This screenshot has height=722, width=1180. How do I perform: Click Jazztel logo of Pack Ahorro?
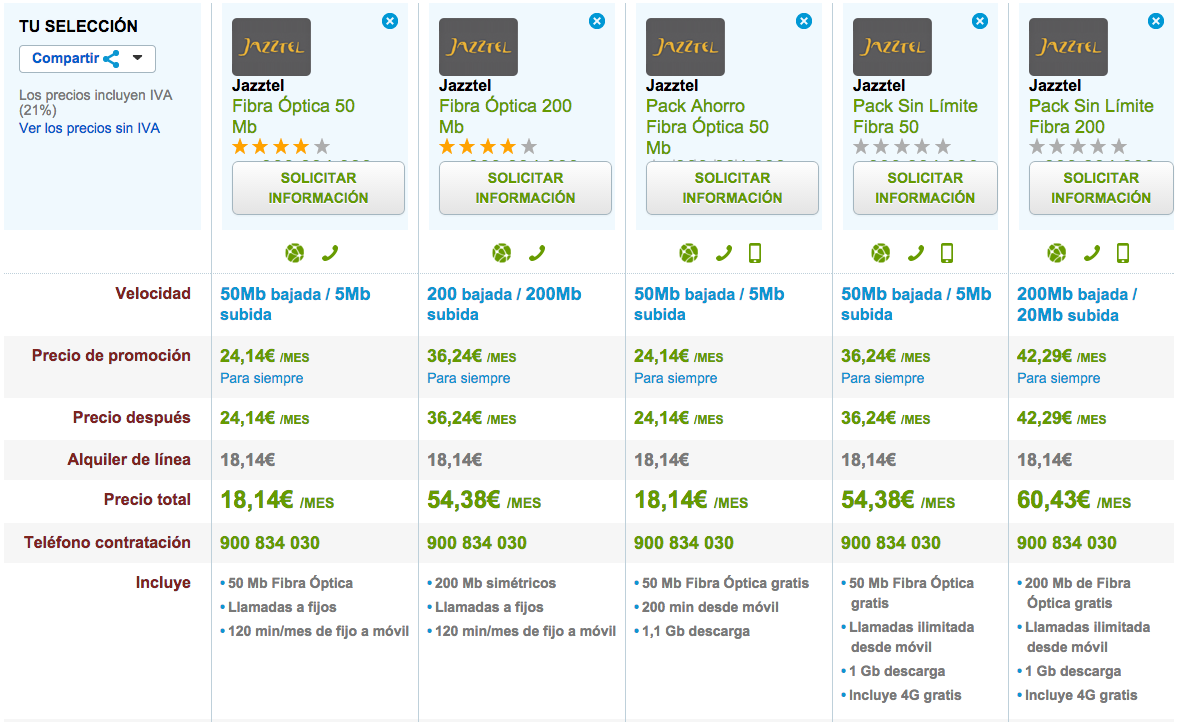(685, 47)
